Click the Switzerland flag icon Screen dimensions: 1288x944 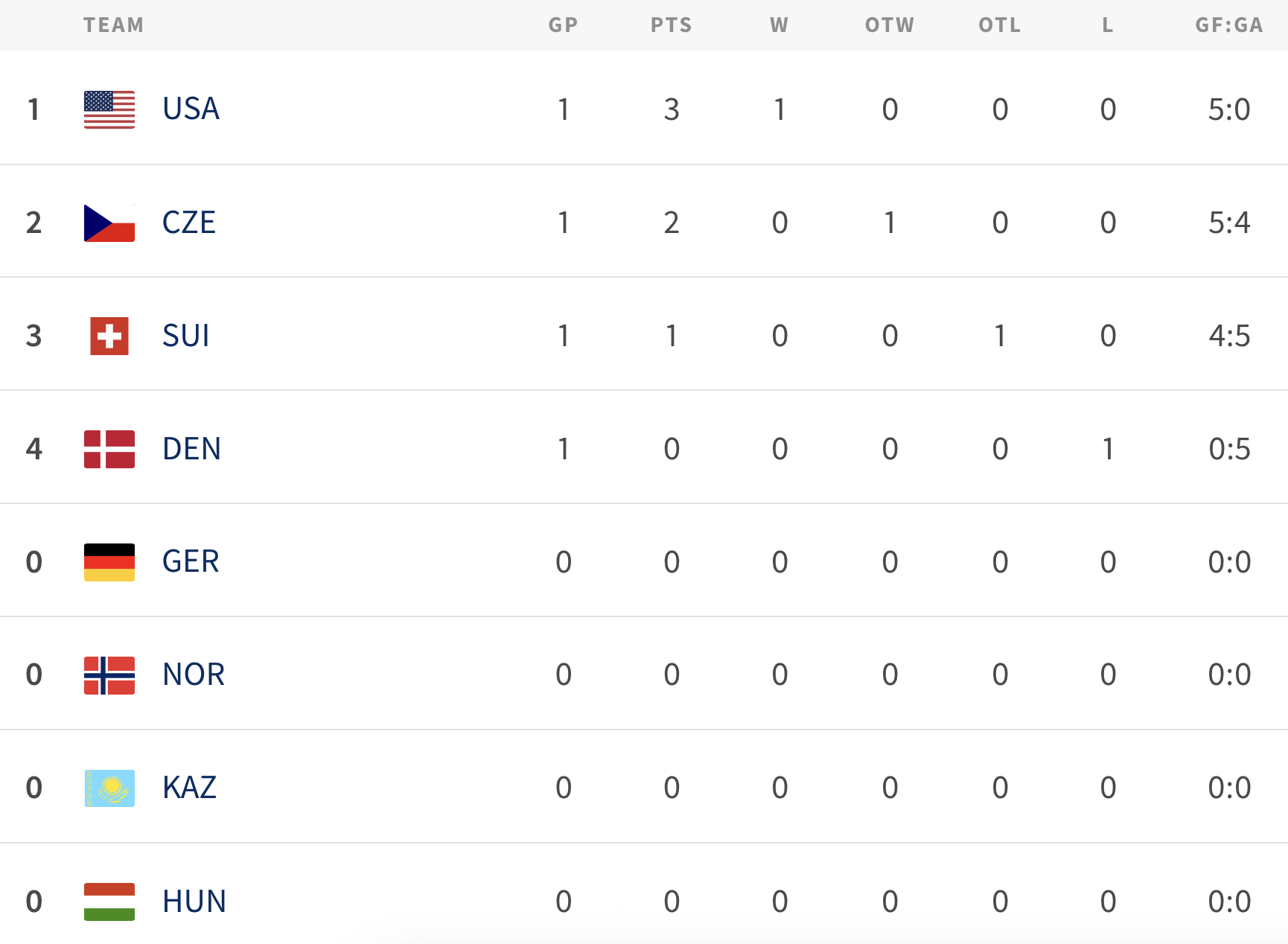pos(109,336)
